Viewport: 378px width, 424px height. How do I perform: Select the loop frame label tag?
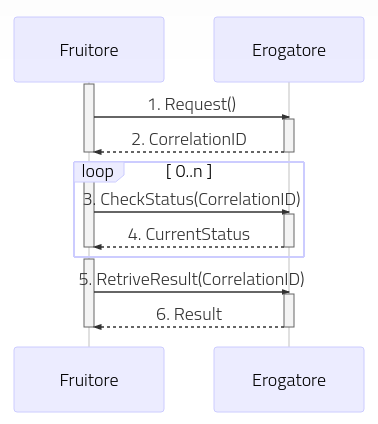tap(99, 172)
